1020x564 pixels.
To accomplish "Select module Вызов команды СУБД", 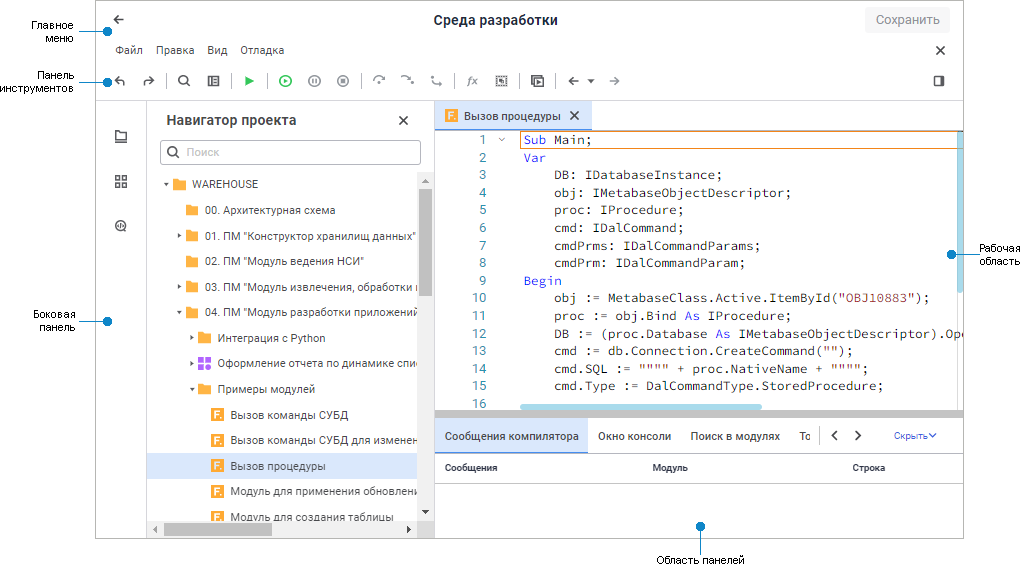I will (x=289, y=415).
